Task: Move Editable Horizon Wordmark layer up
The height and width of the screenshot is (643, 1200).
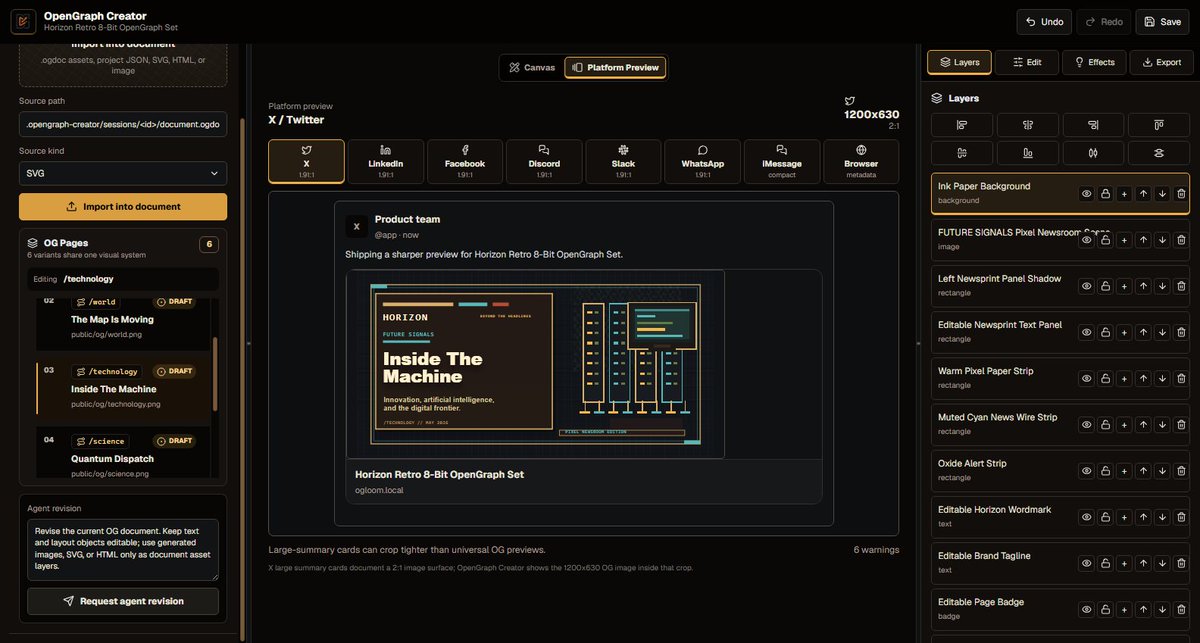Action: pyautogui.click(x=1143, y=517)
